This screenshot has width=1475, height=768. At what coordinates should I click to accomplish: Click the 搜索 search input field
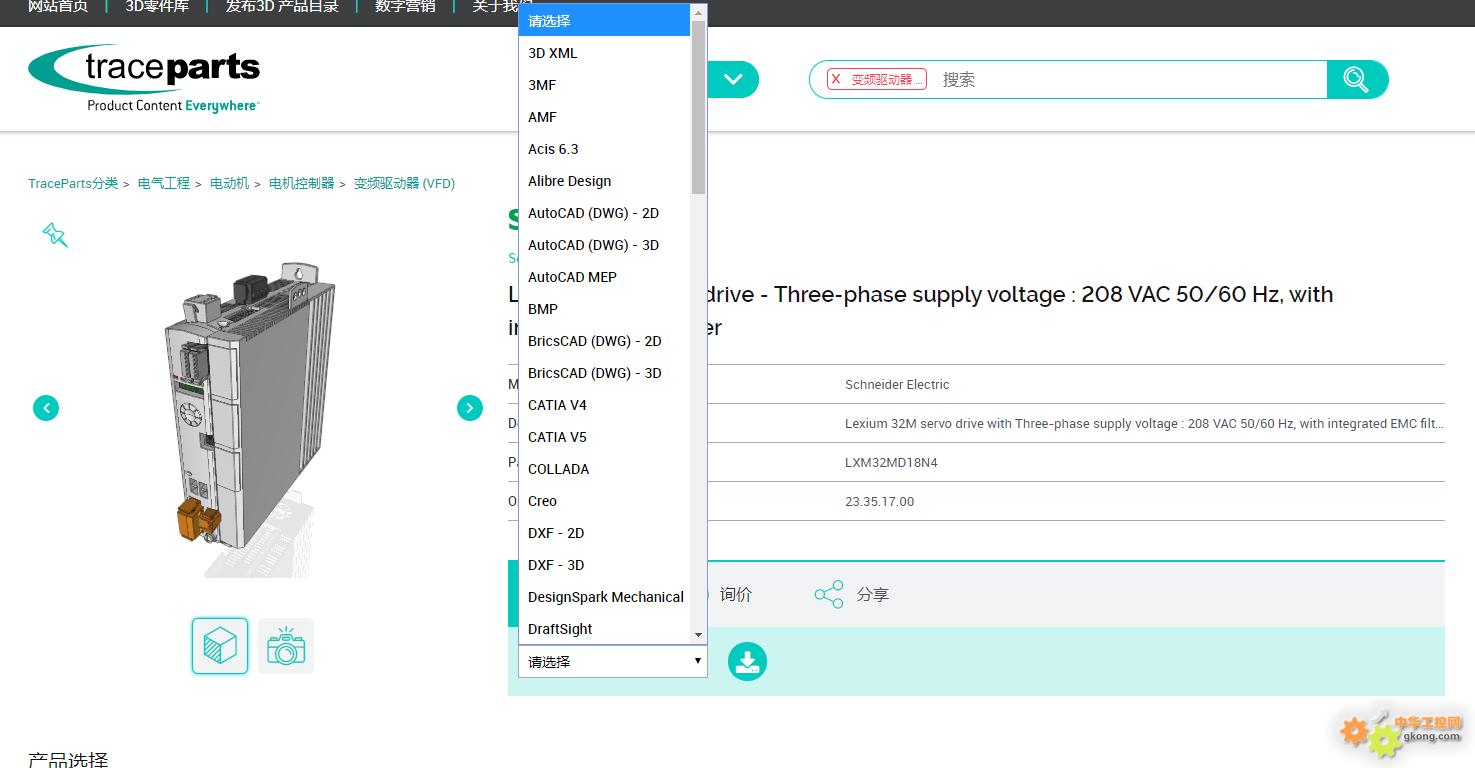click(1130, 80)
